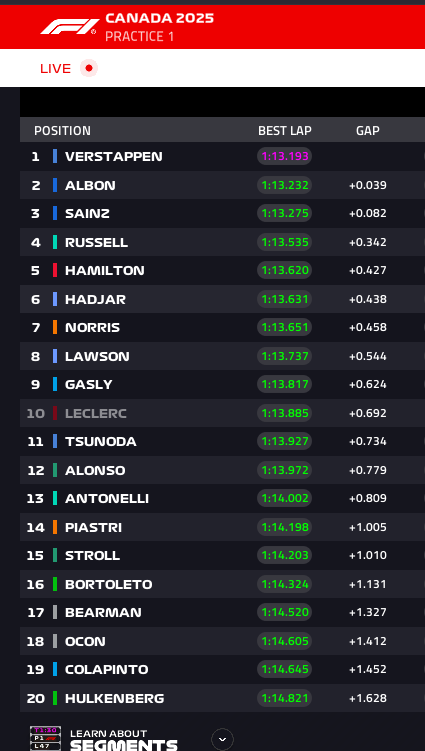Click Bearman's grey team color bar
The width and height of the screenshot is (425, 751).
55,613
